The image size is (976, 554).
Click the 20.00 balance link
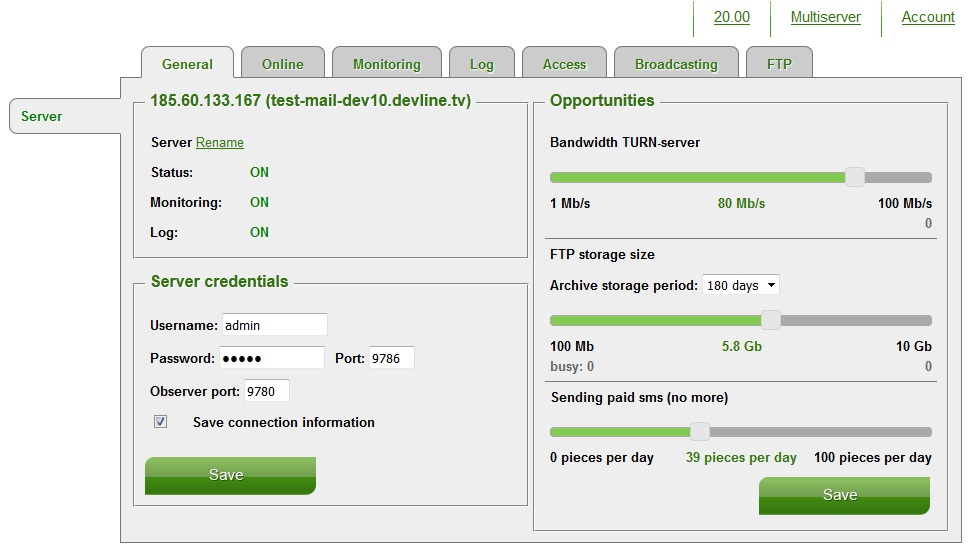click(731, 17)
